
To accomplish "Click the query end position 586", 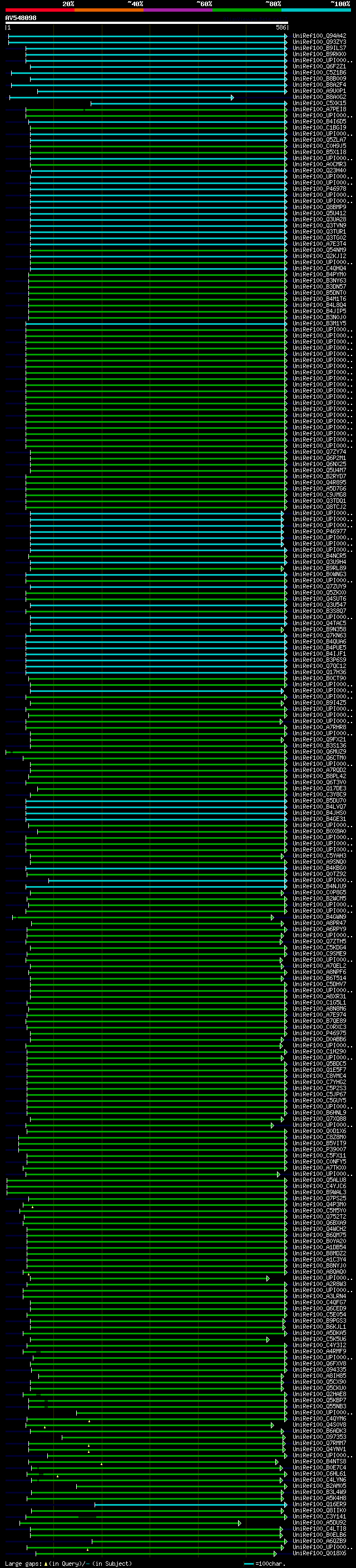I will tap(280, 27).
